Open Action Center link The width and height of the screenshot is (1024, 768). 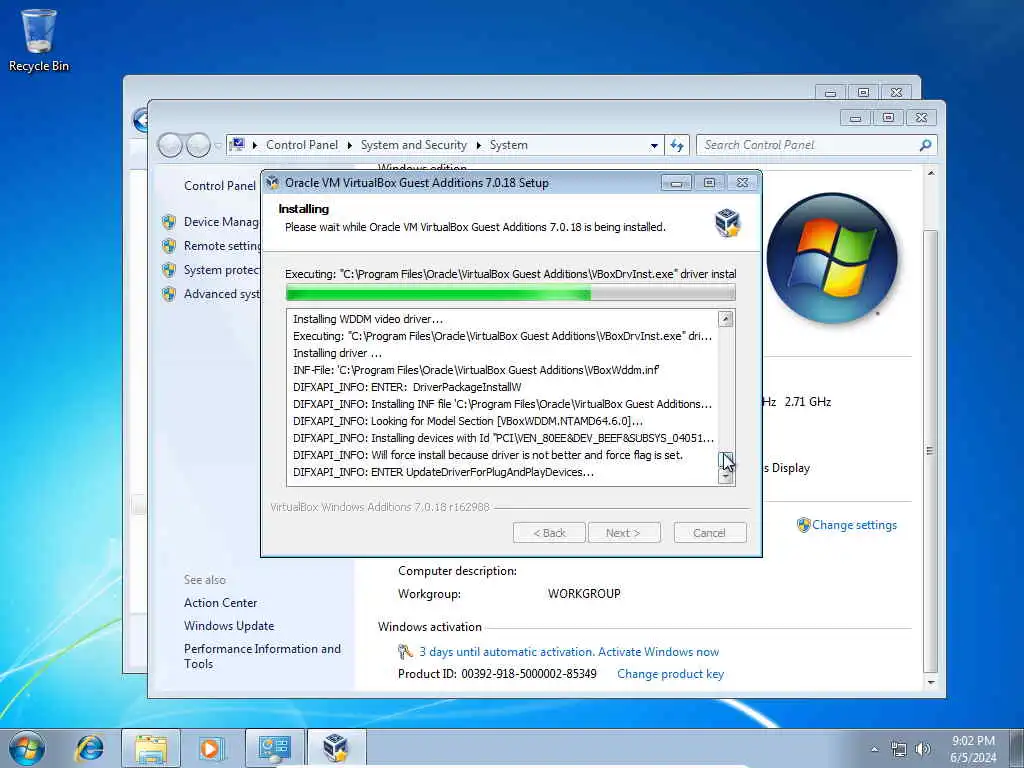point(220,603)
